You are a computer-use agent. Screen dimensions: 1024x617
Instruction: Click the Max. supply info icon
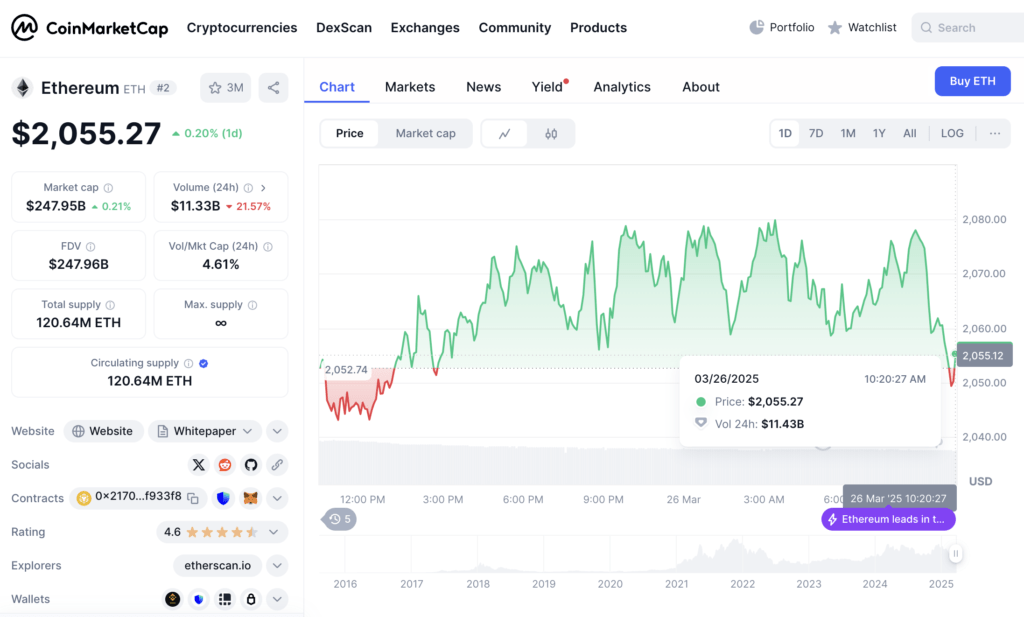click(253, 305)
